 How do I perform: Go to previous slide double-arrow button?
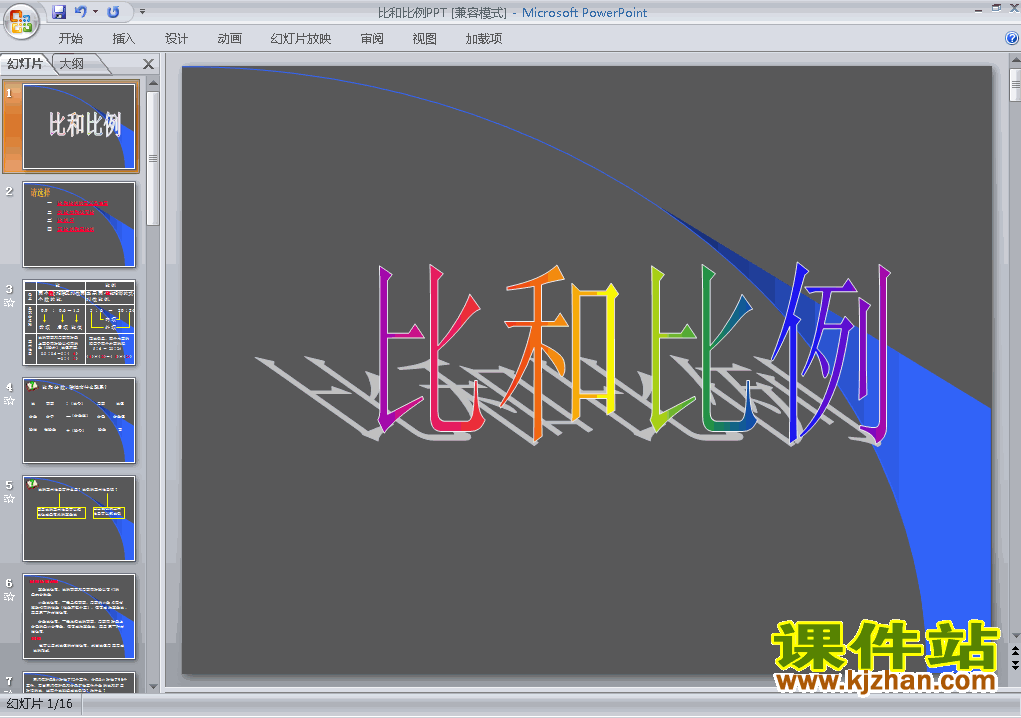coord(1015,651)
